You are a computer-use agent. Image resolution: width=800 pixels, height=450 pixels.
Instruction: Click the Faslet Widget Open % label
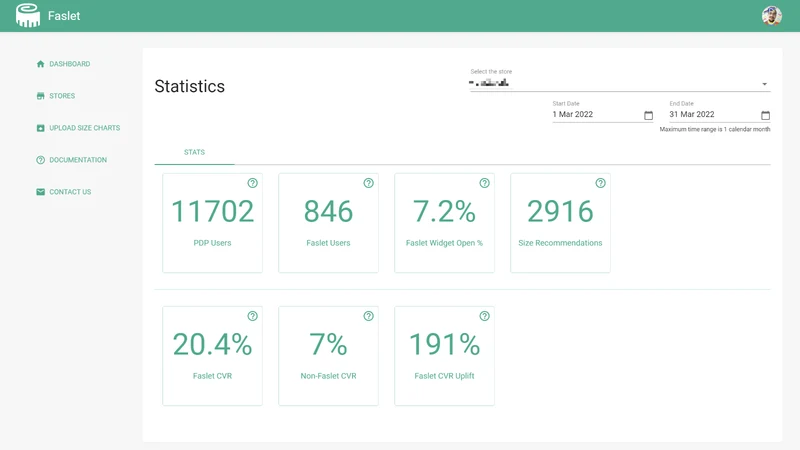pyautogui.click(x=444, y=243)
